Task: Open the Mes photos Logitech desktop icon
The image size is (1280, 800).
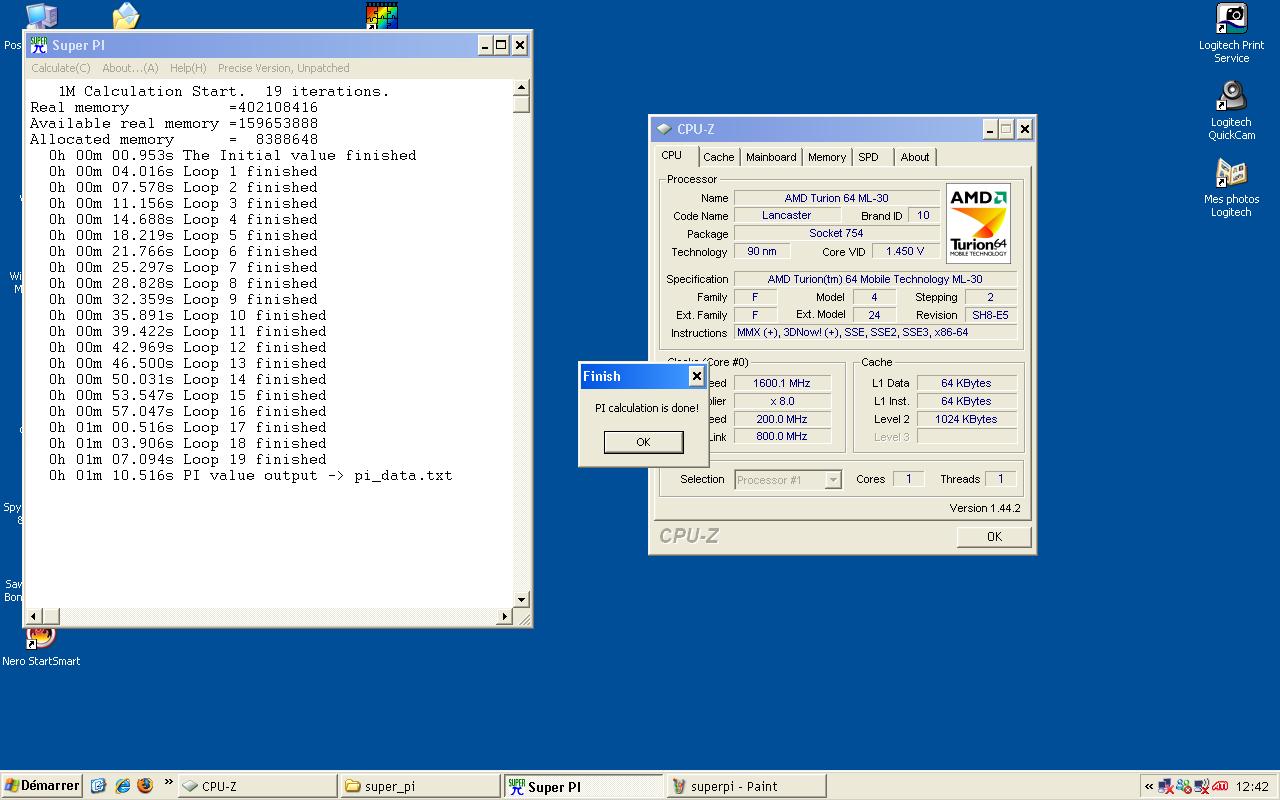Action: click(1232, 188)
